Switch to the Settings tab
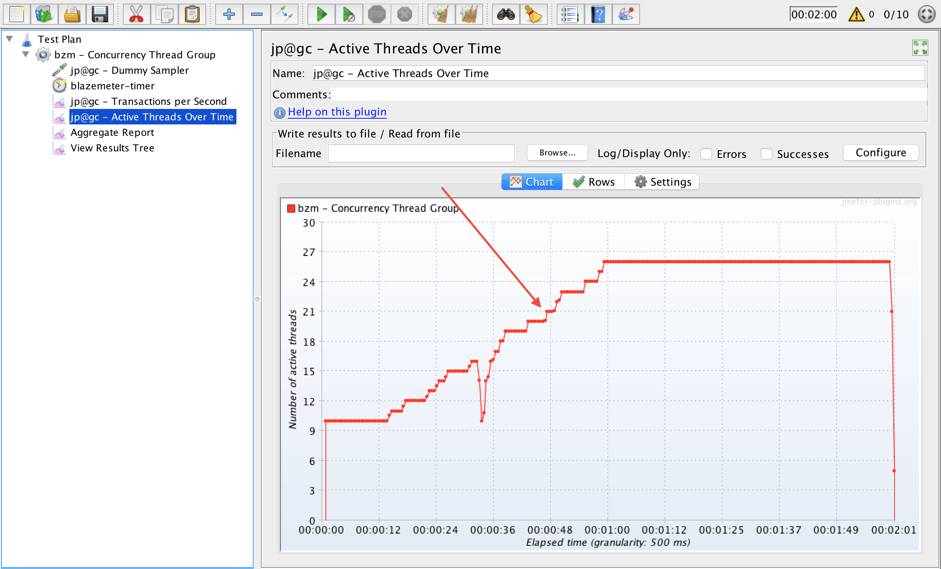Viewport: 941px width, 569px height. [x=663, y=182]
